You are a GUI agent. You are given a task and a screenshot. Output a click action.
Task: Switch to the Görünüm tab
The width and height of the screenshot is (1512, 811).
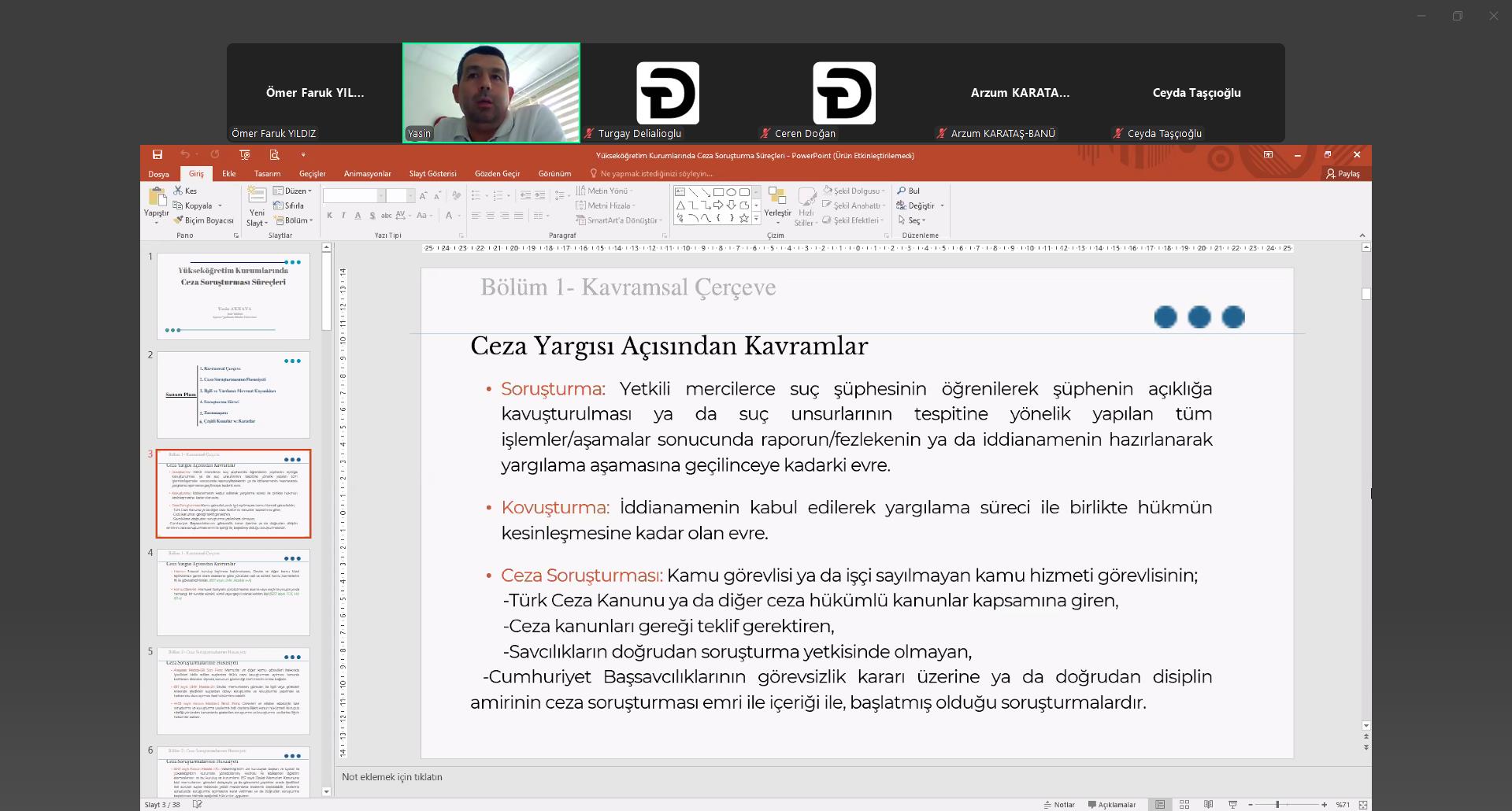click(x=554, y=173)
